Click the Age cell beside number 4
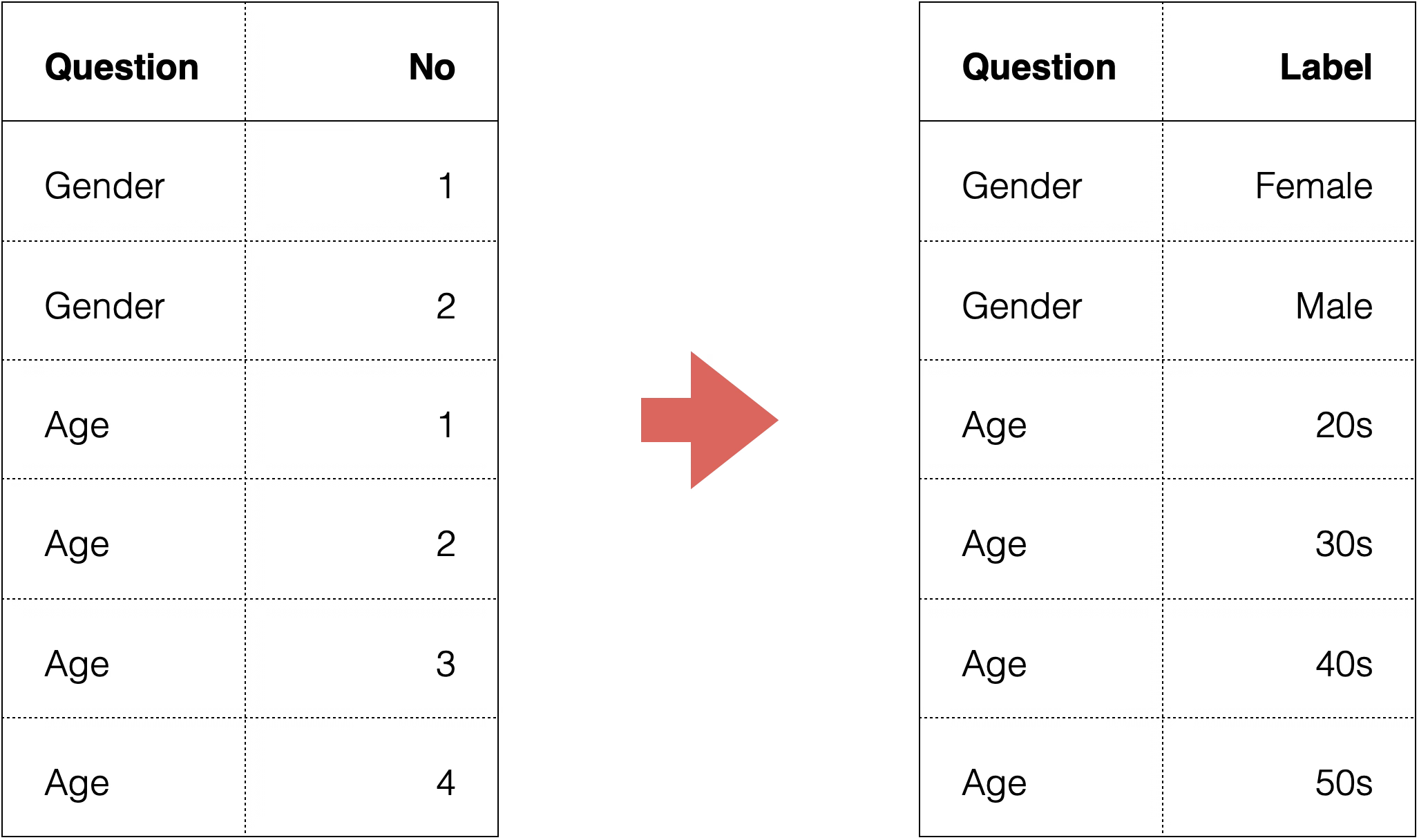The image size is (1419, 840). pos(77,783)
